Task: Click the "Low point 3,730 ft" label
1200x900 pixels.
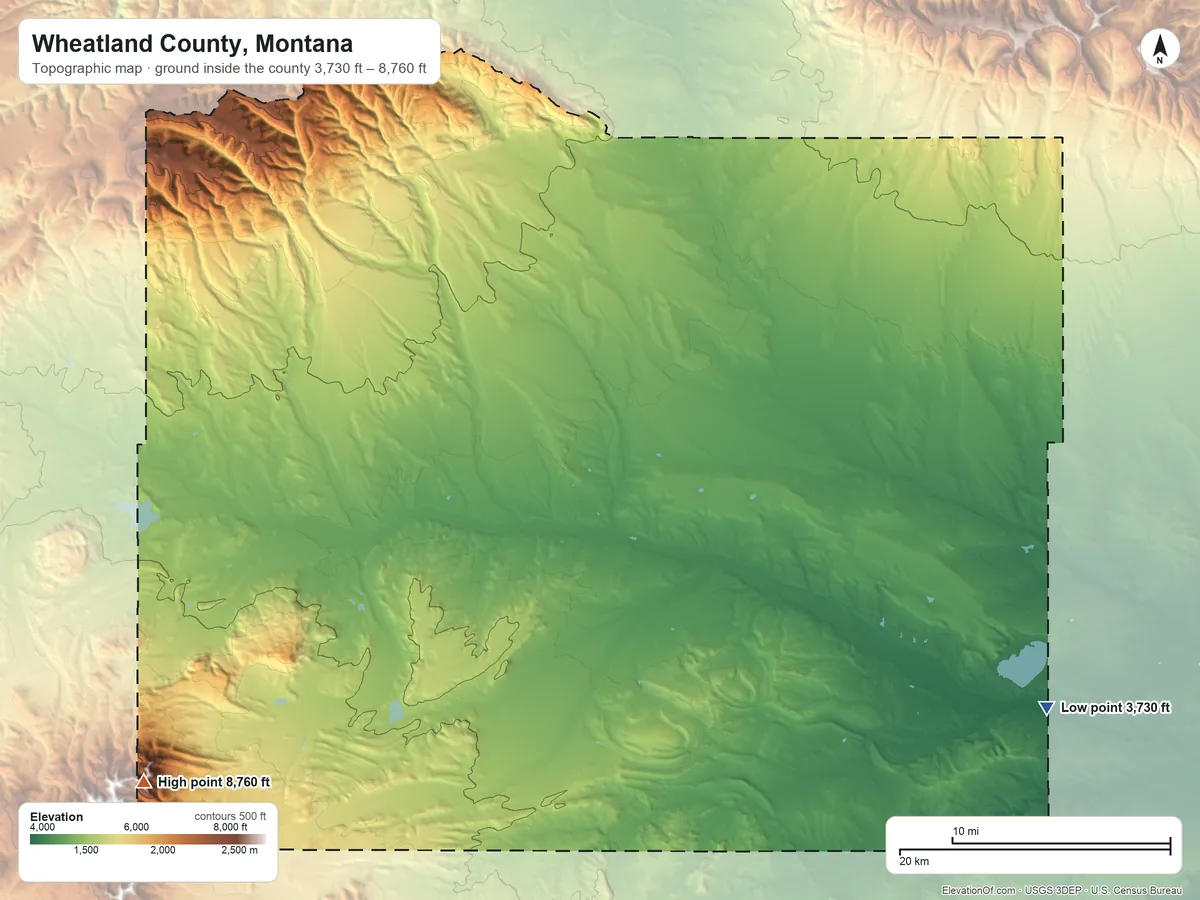Action: pyautogui.click(x=1115, y=707)
